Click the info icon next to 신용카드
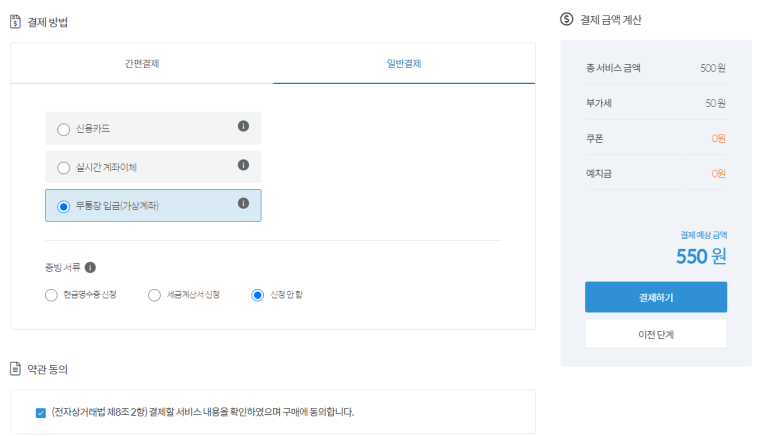The image size is (773, 436). 243,126
